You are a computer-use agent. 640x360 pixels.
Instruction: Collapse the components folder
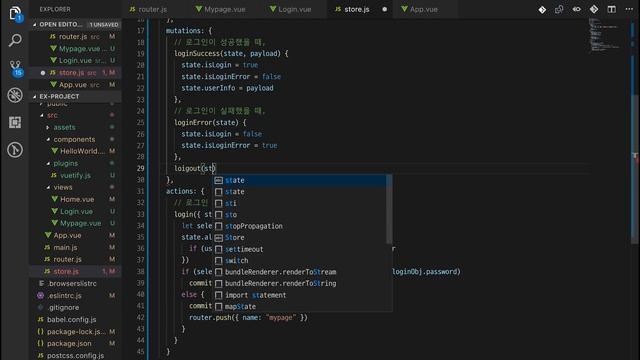[x=74, y=139]
